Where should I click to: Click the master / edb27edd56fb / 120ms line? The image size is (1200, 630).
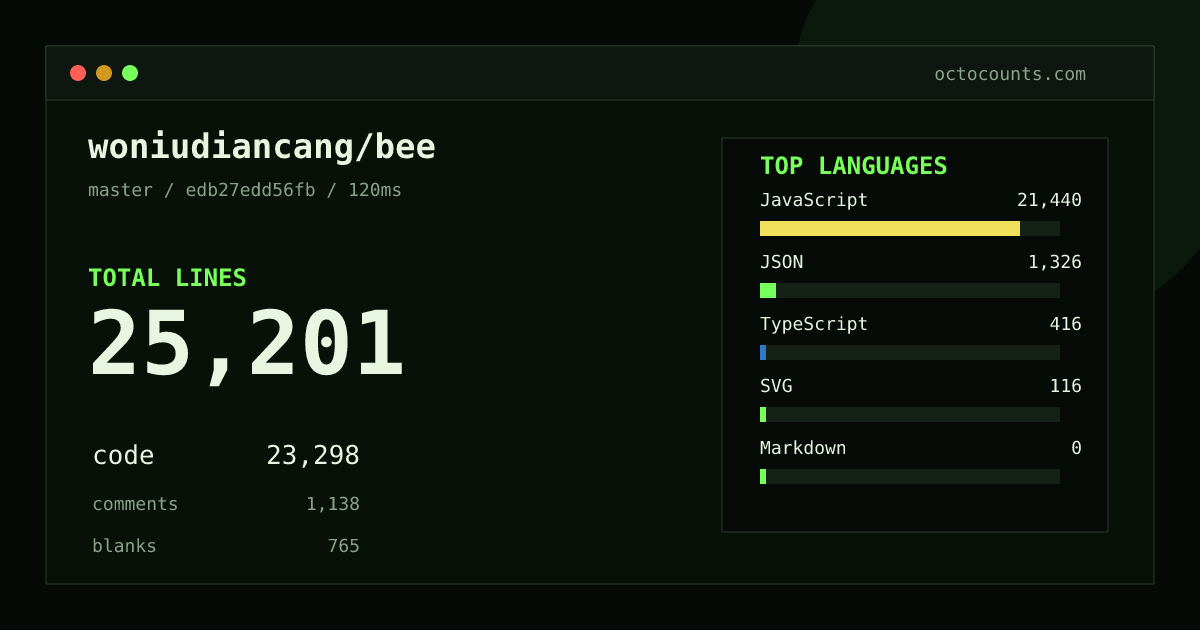tap(245, 190)
